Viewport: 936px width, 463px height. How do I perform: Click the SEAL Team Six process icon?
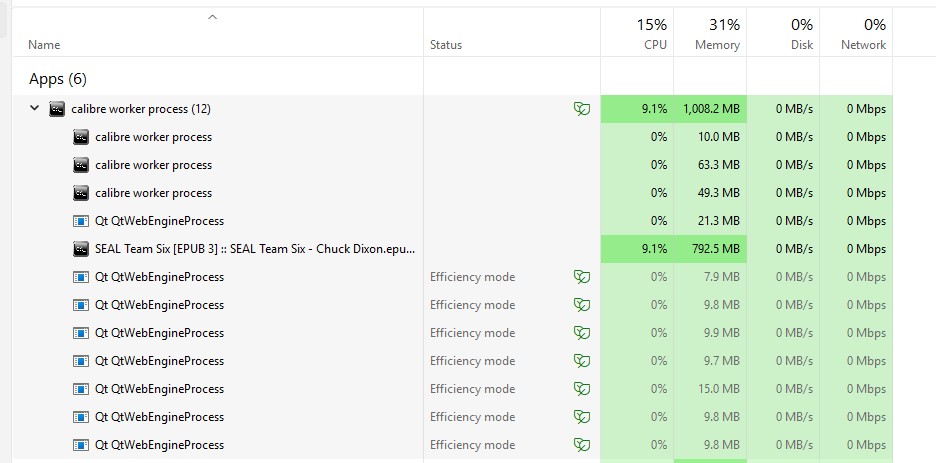[x=81, y=249]
